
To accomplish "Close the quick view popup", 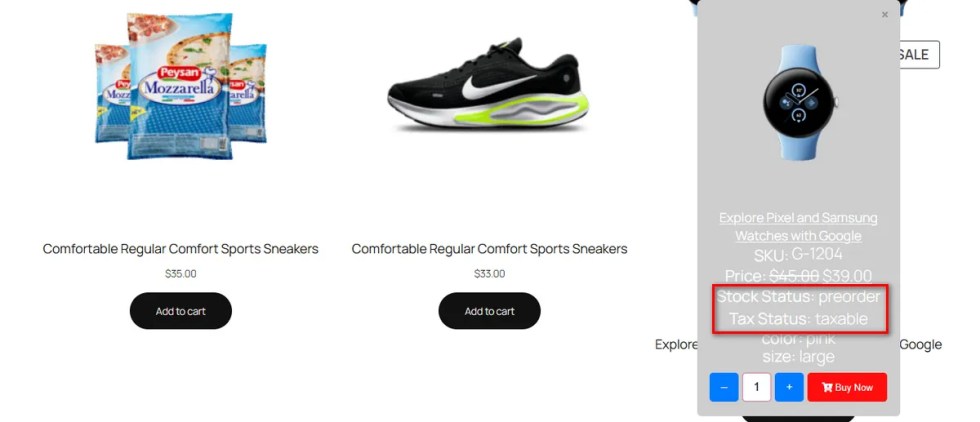I will 884,14.
